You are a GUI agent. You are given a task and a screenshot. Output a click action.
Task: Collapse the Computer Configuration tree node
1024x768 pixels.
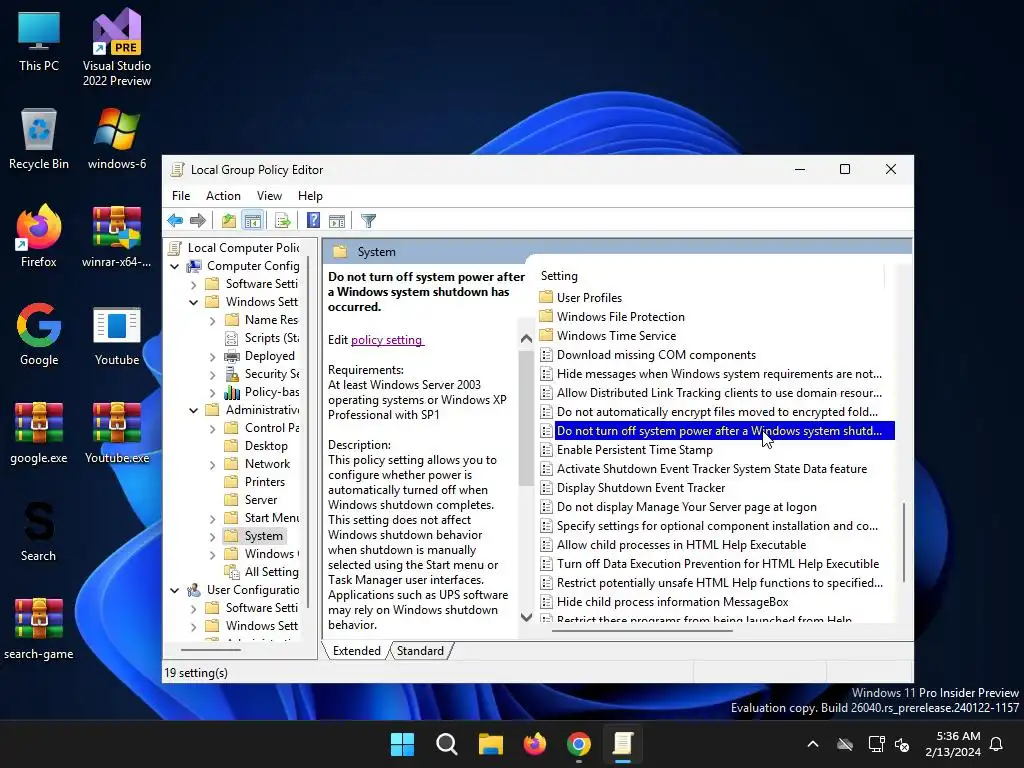click(174, 266)
